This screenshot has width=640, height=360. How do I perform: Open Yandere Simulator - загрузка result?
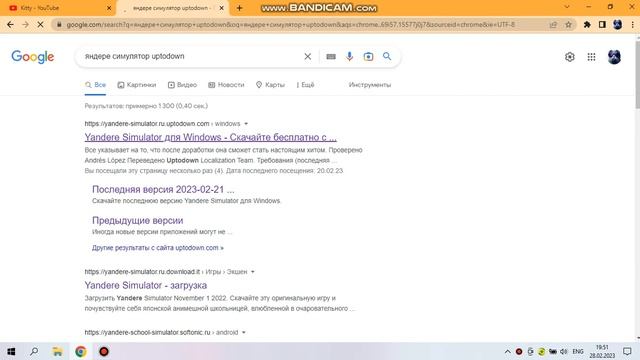click(146, 285)
